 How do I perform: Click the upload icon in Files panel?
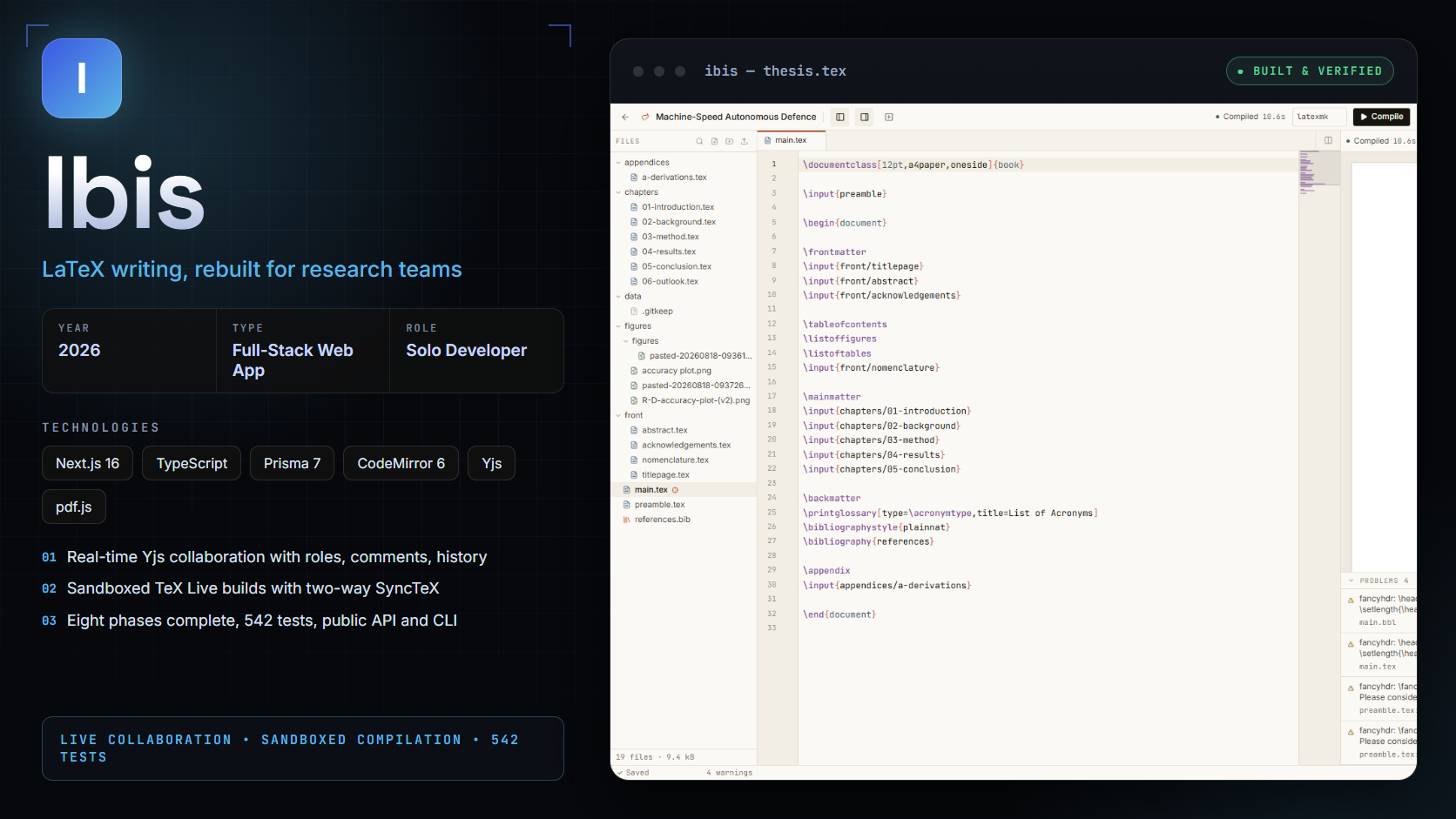click(x=745, y=141)
